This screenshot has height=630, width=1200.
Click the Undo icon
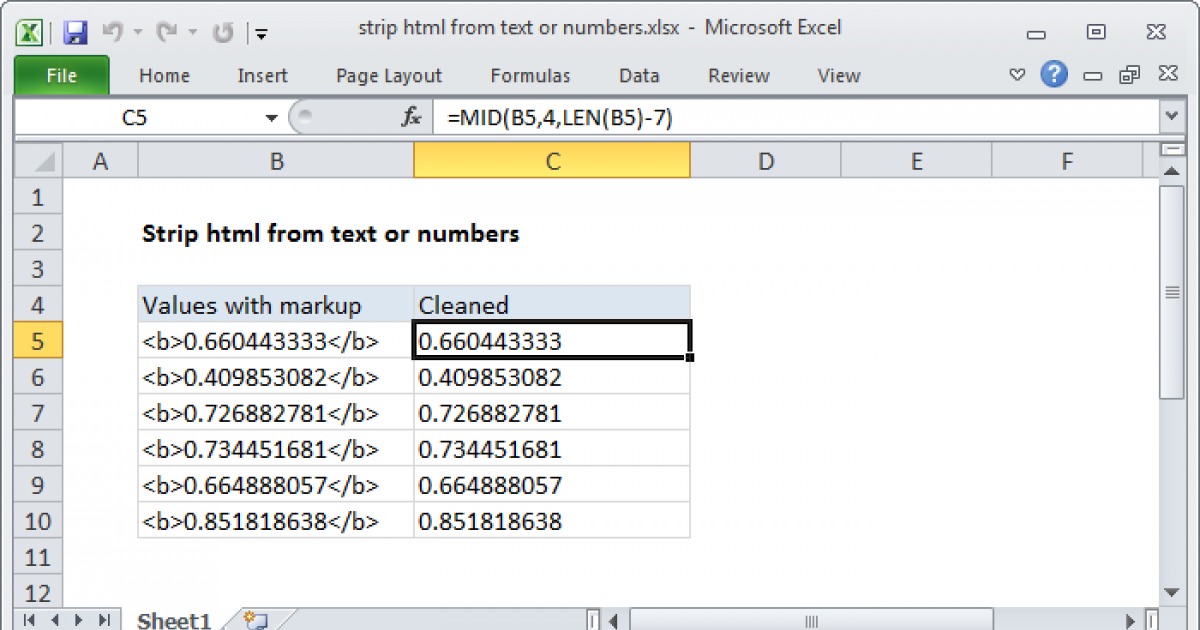click(x=113, y=32)
